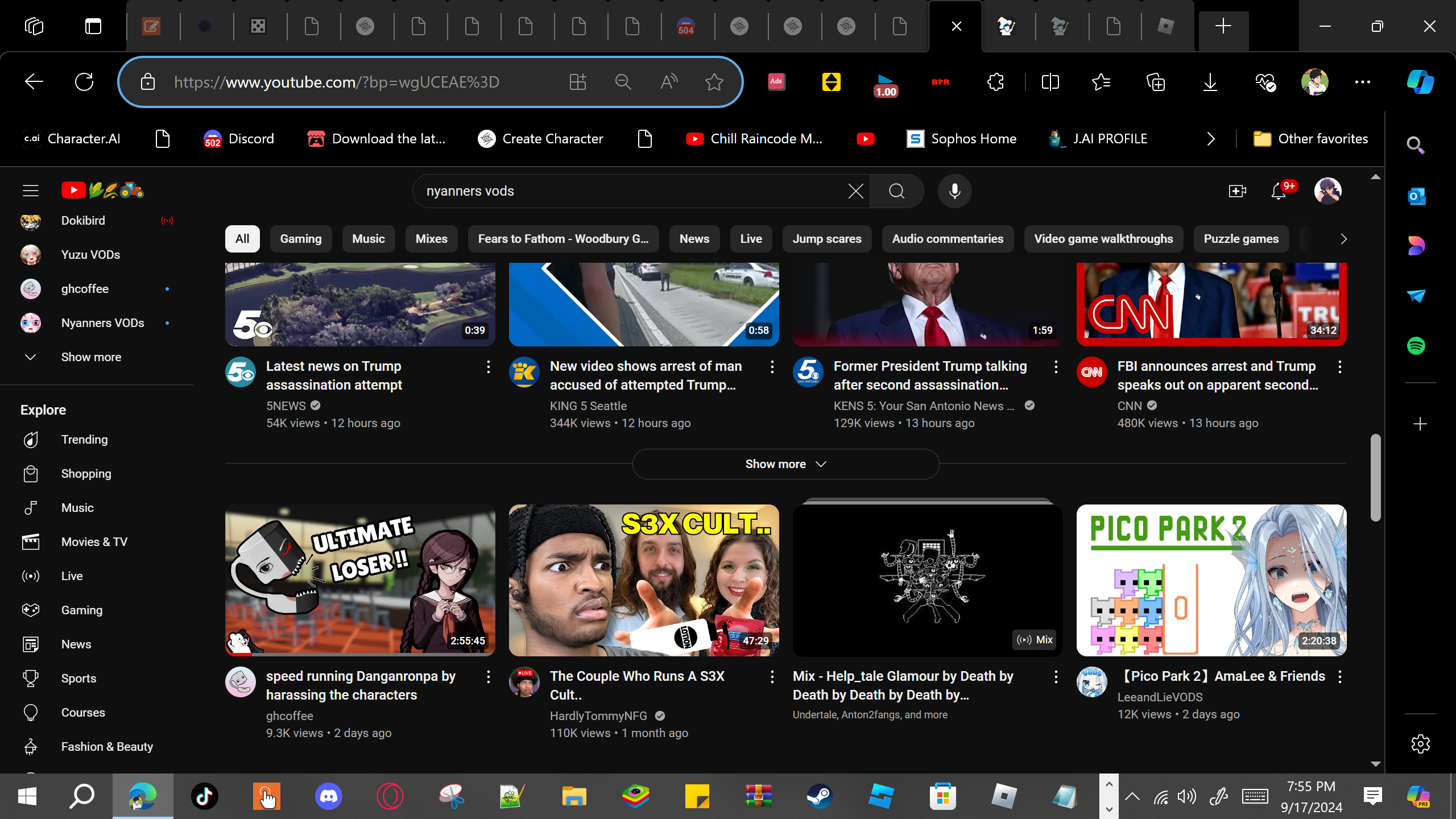Open more options for Pico Park 2 video
The image size is (1456, 819).
pos(1339,677)
